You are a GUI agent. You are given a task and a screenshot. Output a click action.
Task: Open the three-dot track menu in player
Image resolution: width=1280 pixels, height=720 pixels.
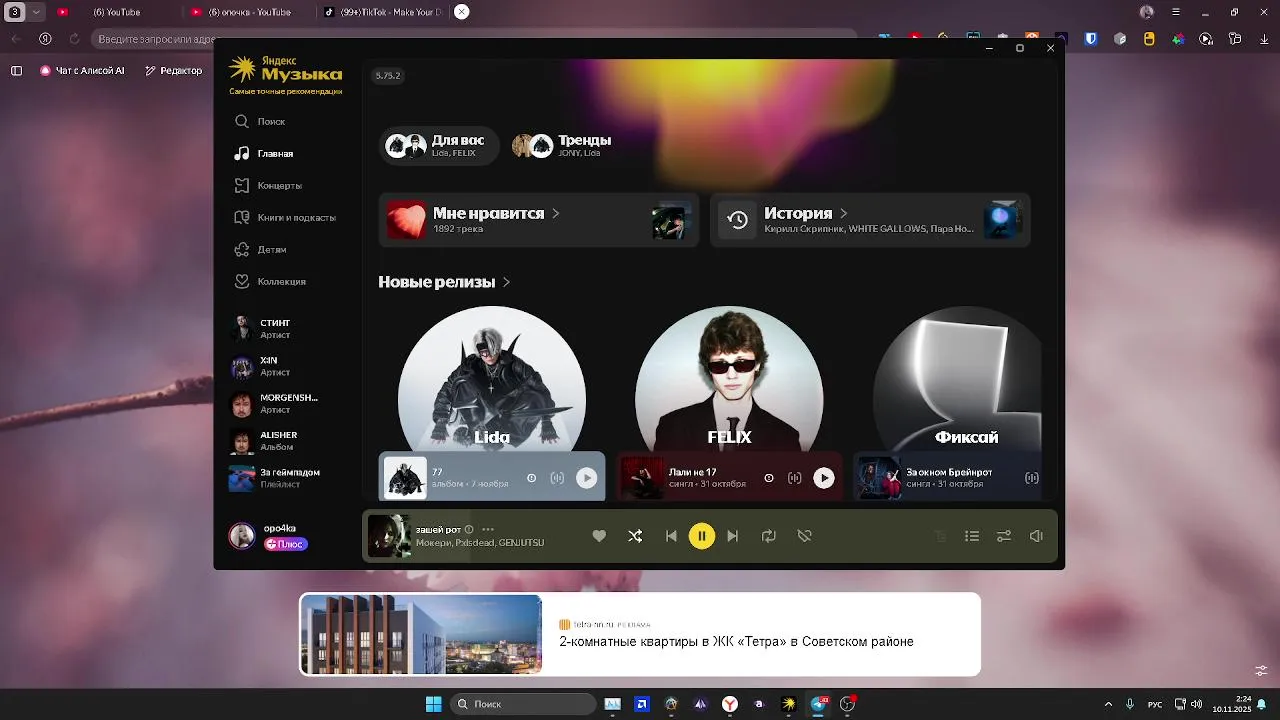click(x=488, y=529)
